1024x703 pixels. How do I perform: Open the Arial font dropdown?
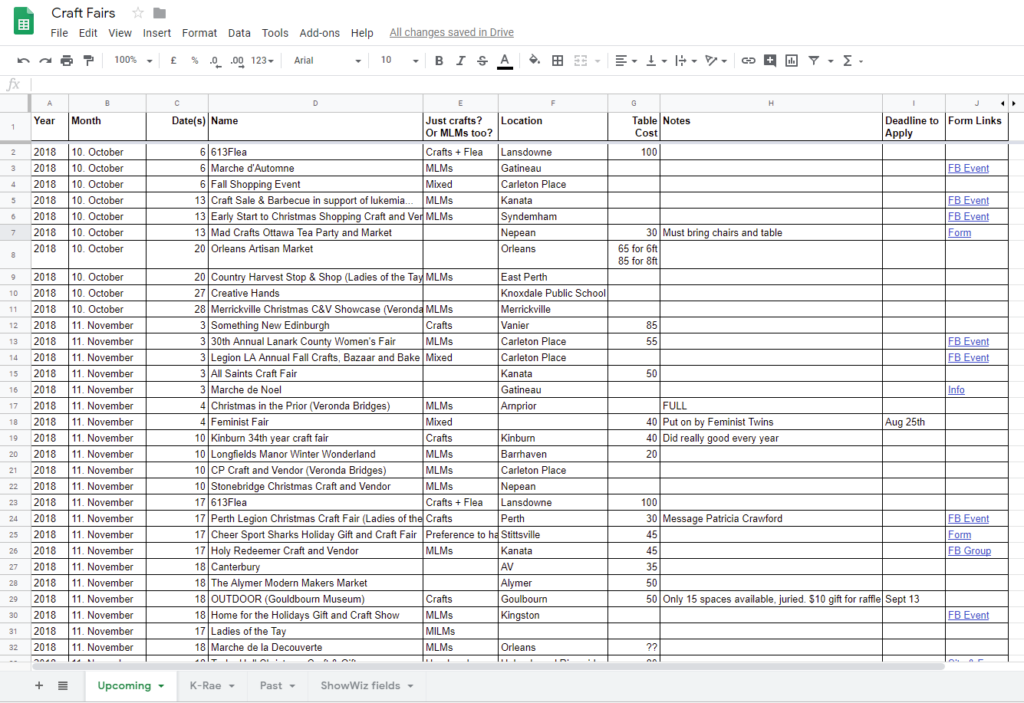coord(327,61)
